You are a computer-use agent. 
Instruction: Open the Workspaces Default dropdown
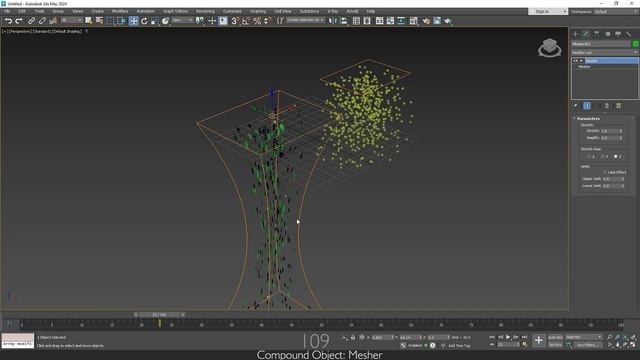(x=616, y=11)
